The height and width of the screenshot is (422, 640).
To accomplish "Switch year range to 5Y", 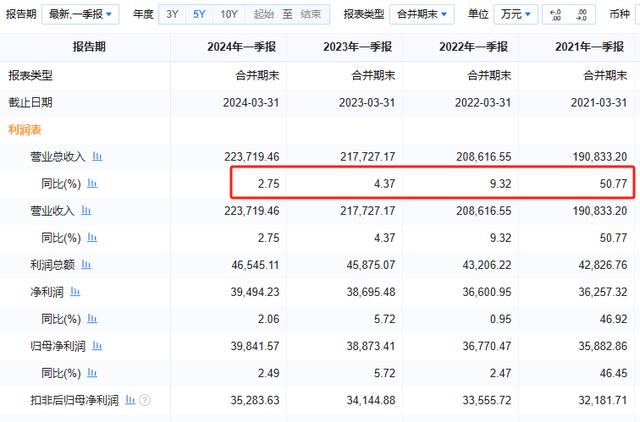I will tap(199, 15).
